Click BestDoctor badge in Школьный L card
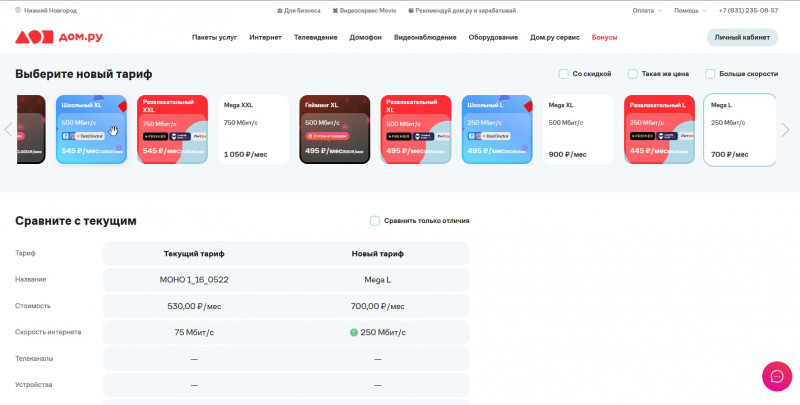Image resolution: width=800 pixels, height=405 pixels. click(x=495, y=136)
